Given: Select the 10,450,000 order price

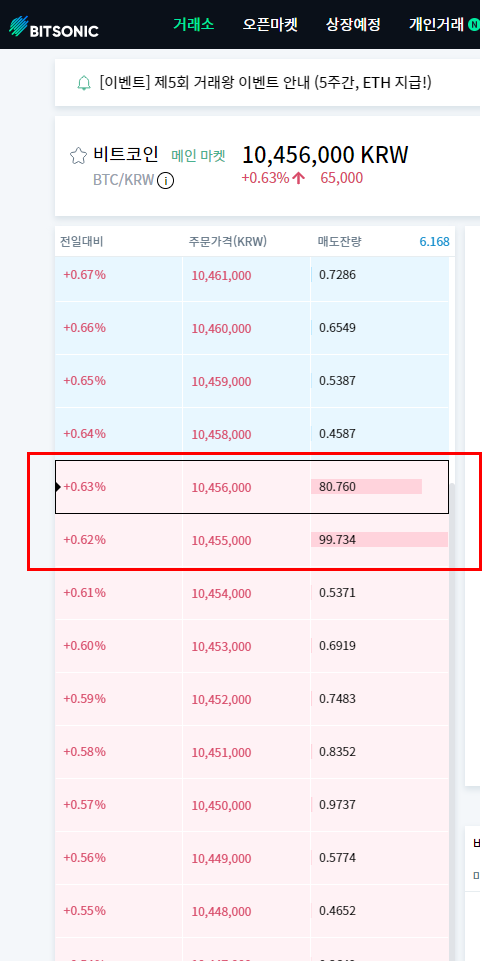Looking at the screenshot, I should tap(221, 805).
